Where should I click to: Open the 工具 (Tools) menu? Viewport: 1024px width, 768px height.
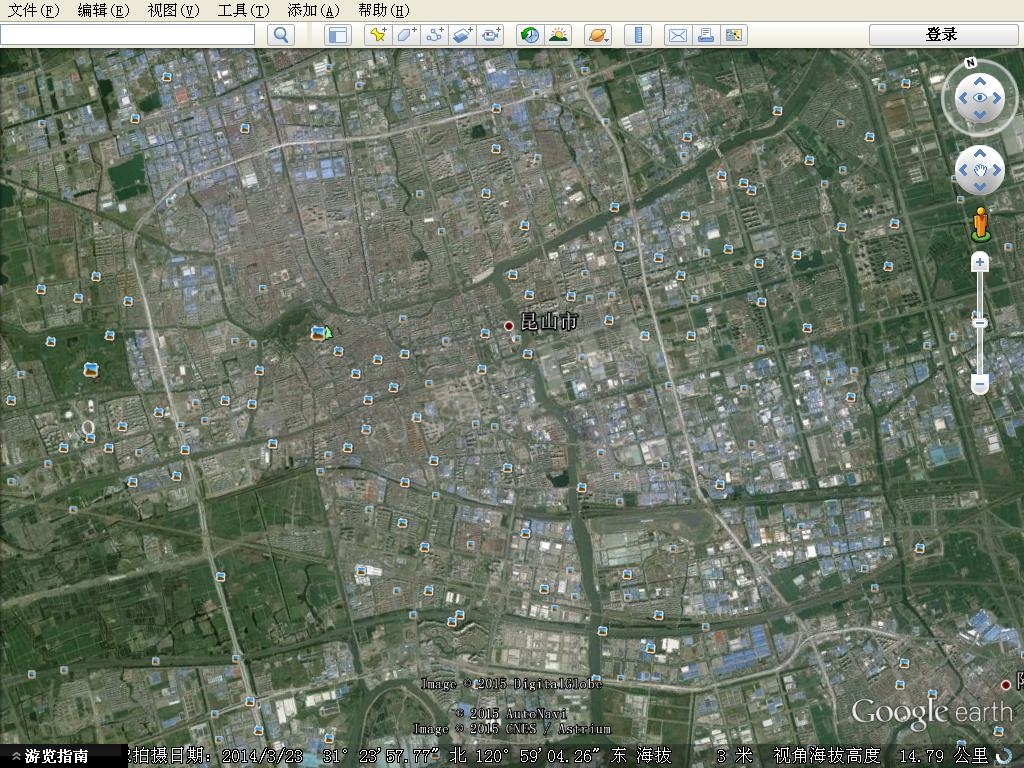(x=243, y=10)
